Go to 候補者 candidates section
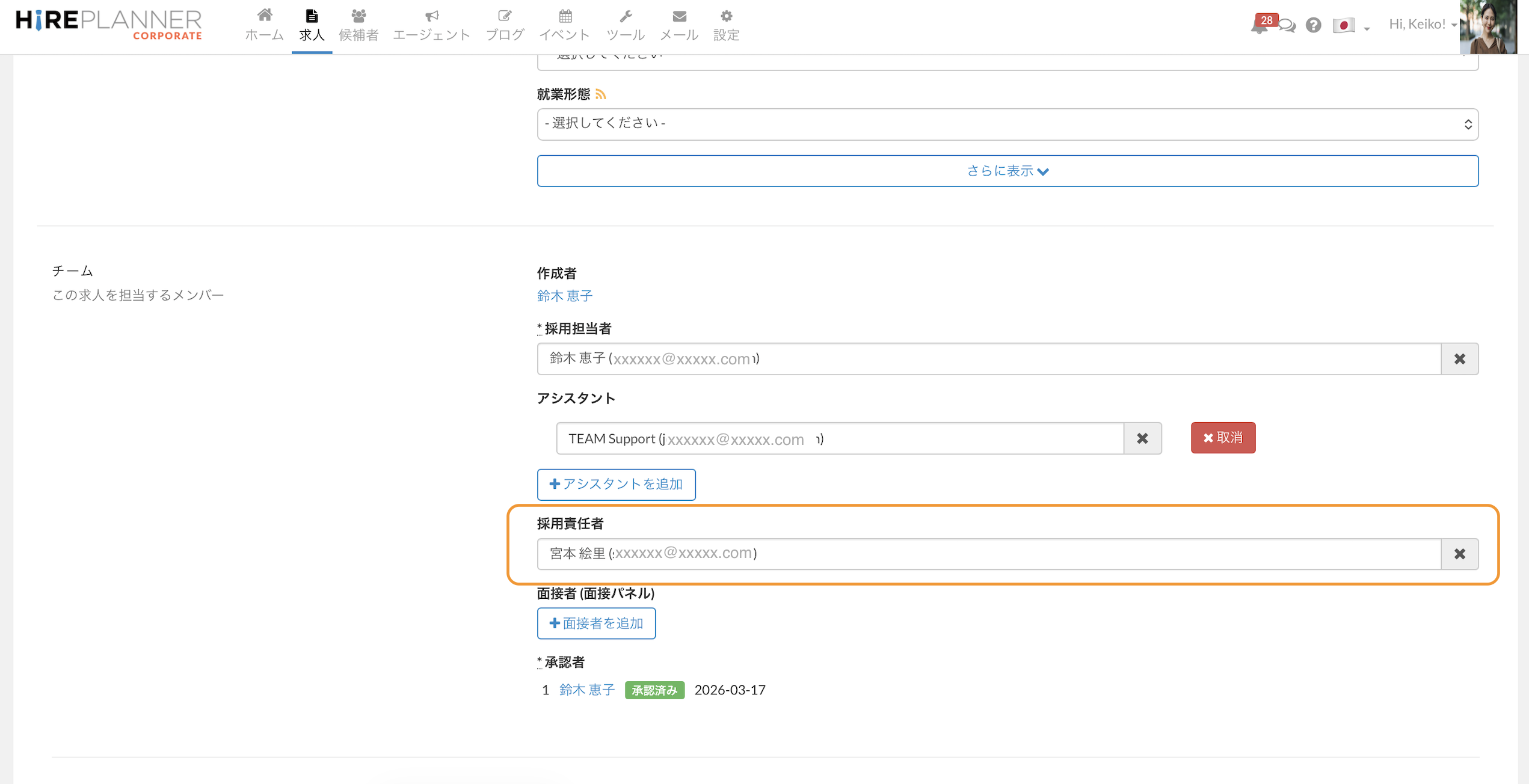The image size is (1529, 784). 358,25
